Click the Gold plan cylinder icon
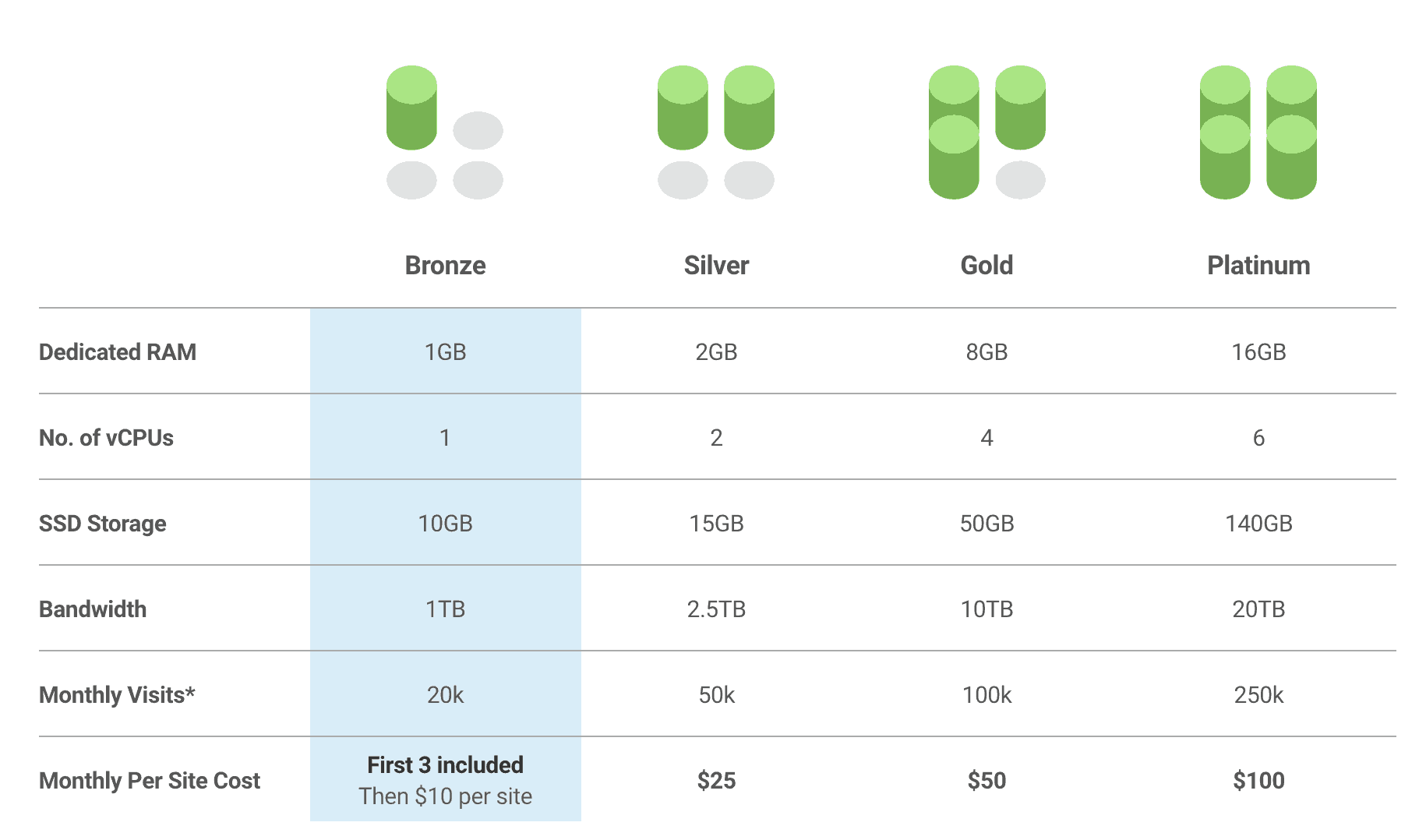This screenshot has width=1426, height=840. [987, 132]
